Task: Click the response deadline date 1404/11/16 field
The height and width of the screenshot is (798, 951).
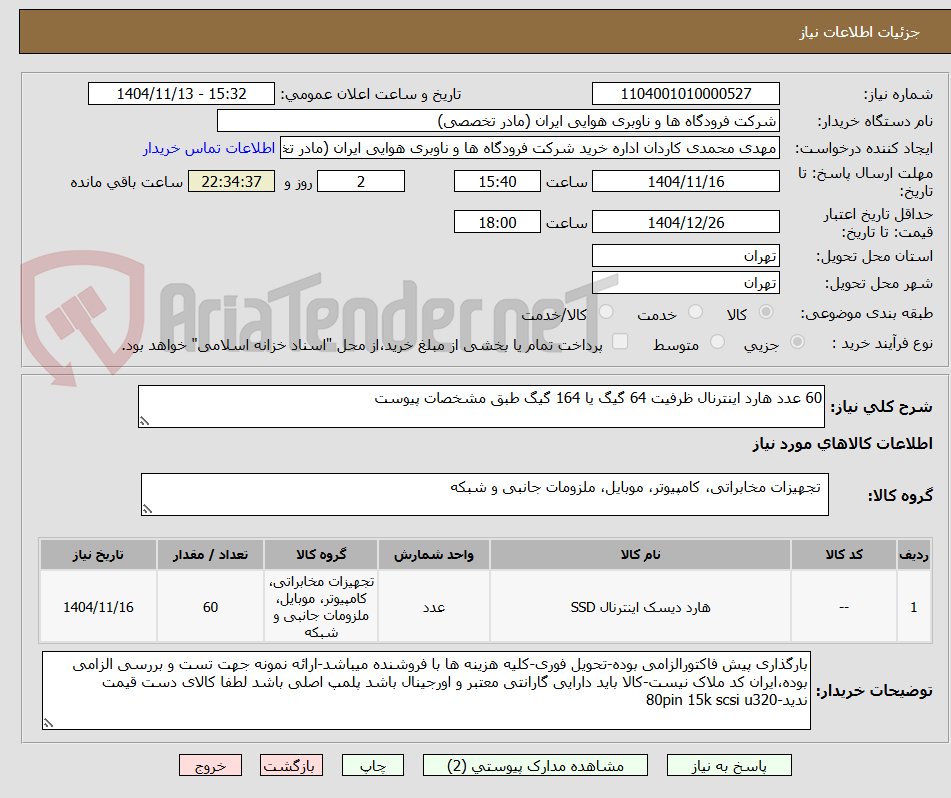Action: click(x=685, y=181)
